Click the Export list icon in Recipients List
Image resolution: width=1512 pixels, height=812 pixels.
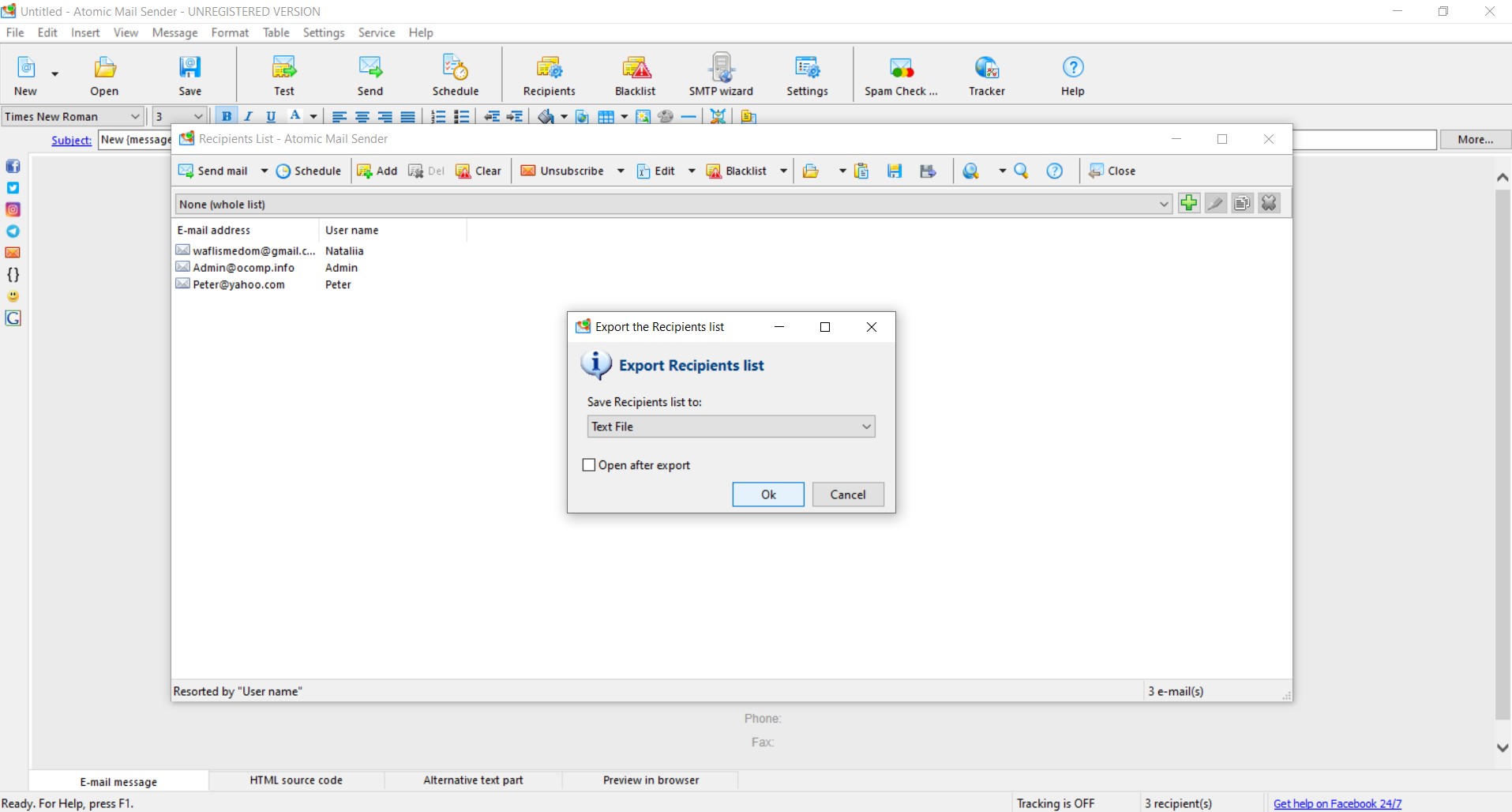[x=928, y=171]
